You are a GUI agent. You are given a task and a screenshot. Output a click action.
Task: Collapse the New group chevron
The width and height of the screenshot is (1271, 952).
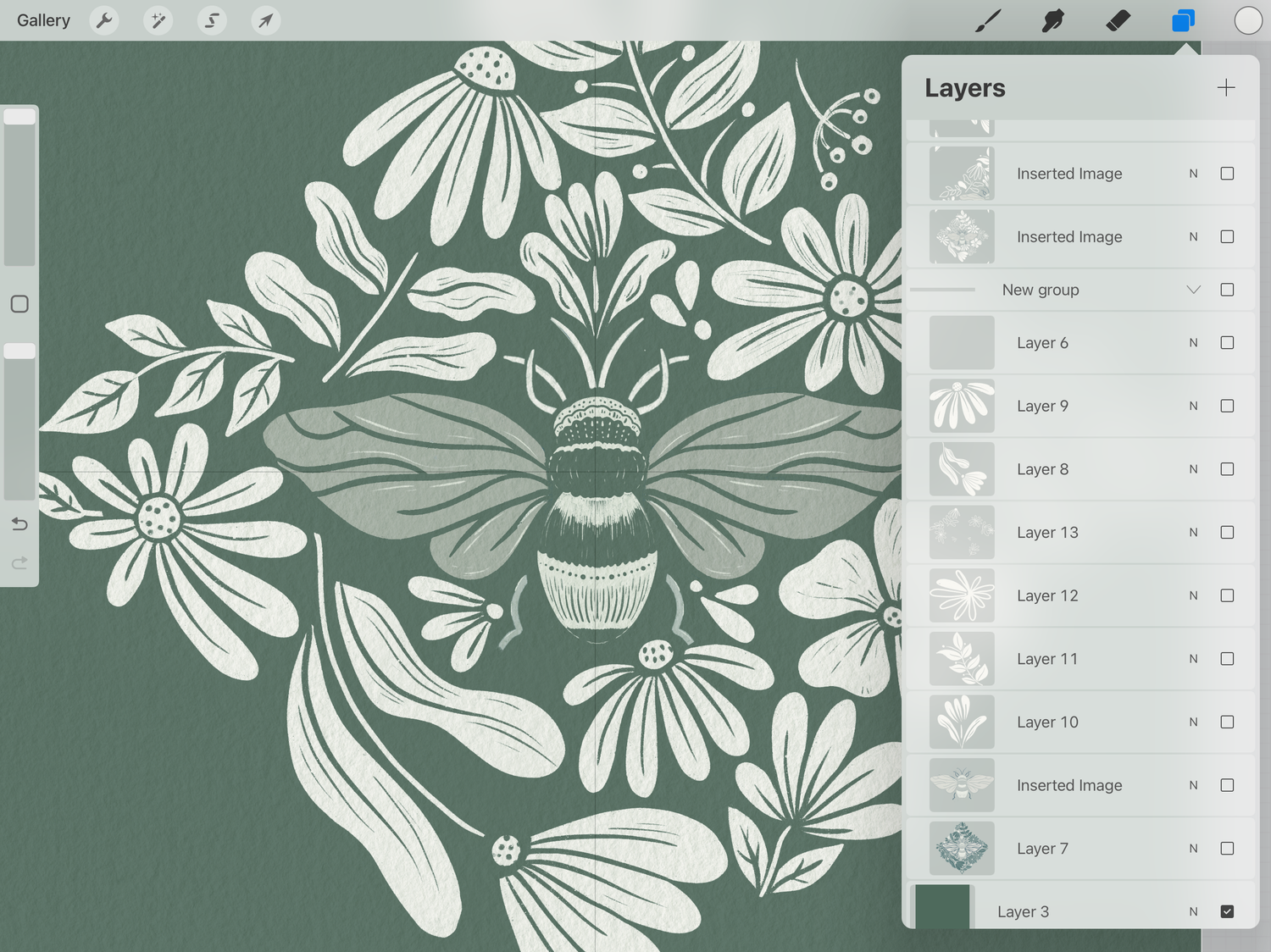tap(1193, 290)
